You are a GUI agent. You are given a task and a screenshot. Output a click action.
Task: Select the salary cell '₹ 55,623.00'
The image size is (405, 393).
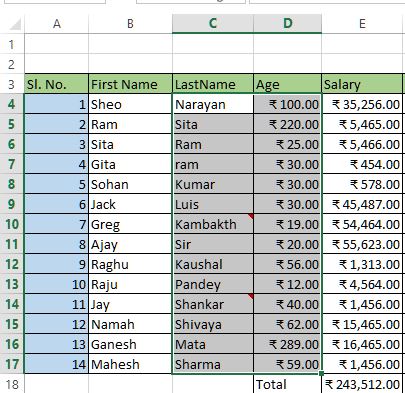point(362,244)
